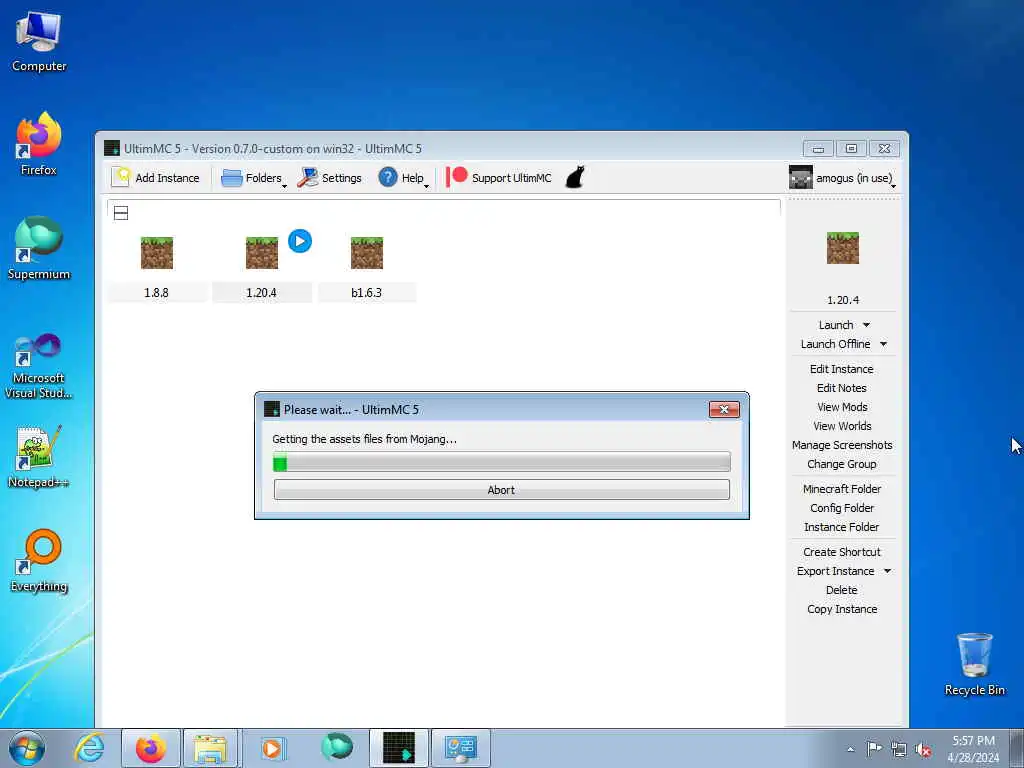Click the blue play badge on 1.20.4
The image size is (1024, 768).
click(300, 241)
